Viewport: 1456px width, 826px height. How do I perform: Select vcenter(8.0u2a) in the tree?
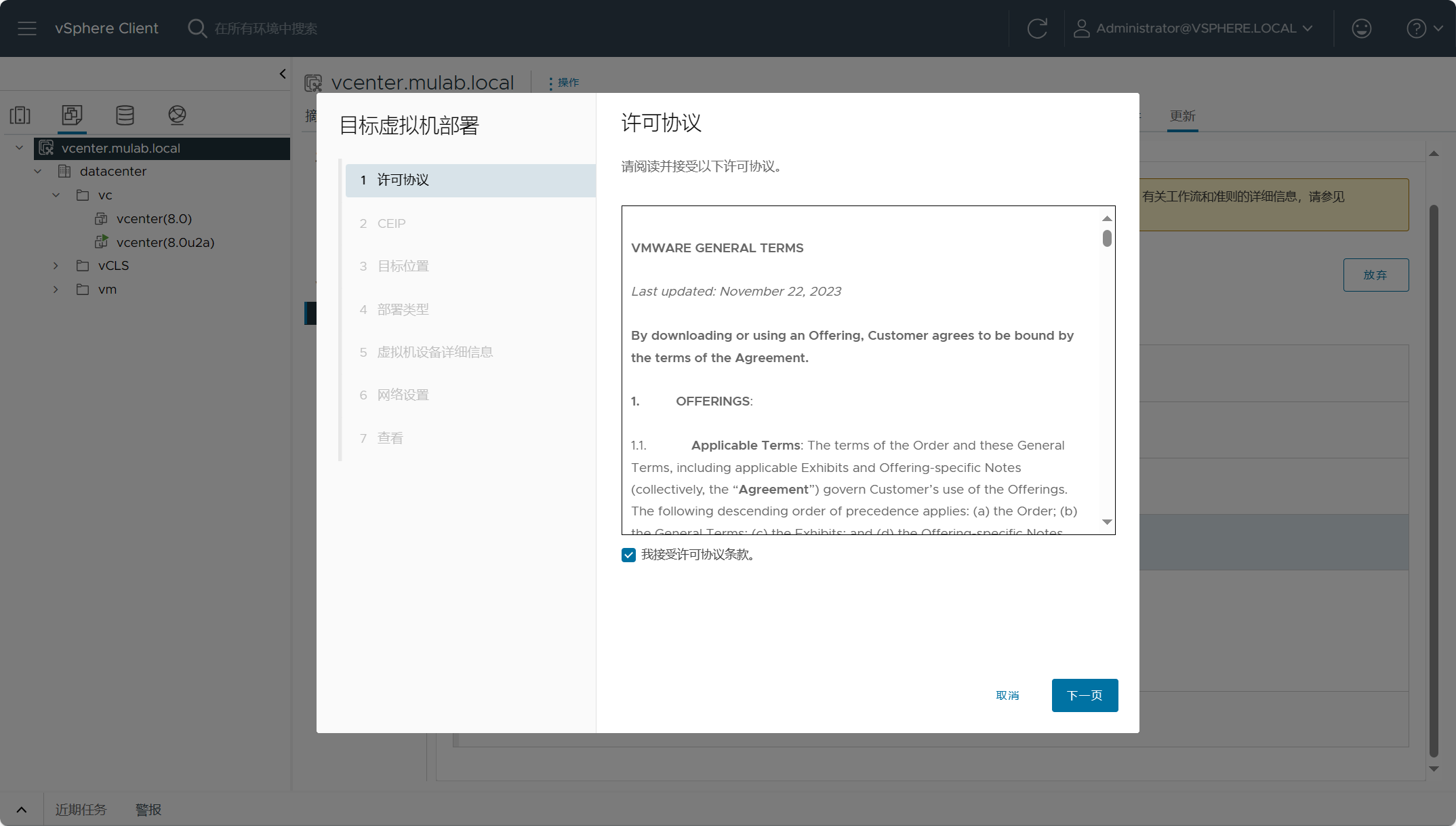(165, 242)
